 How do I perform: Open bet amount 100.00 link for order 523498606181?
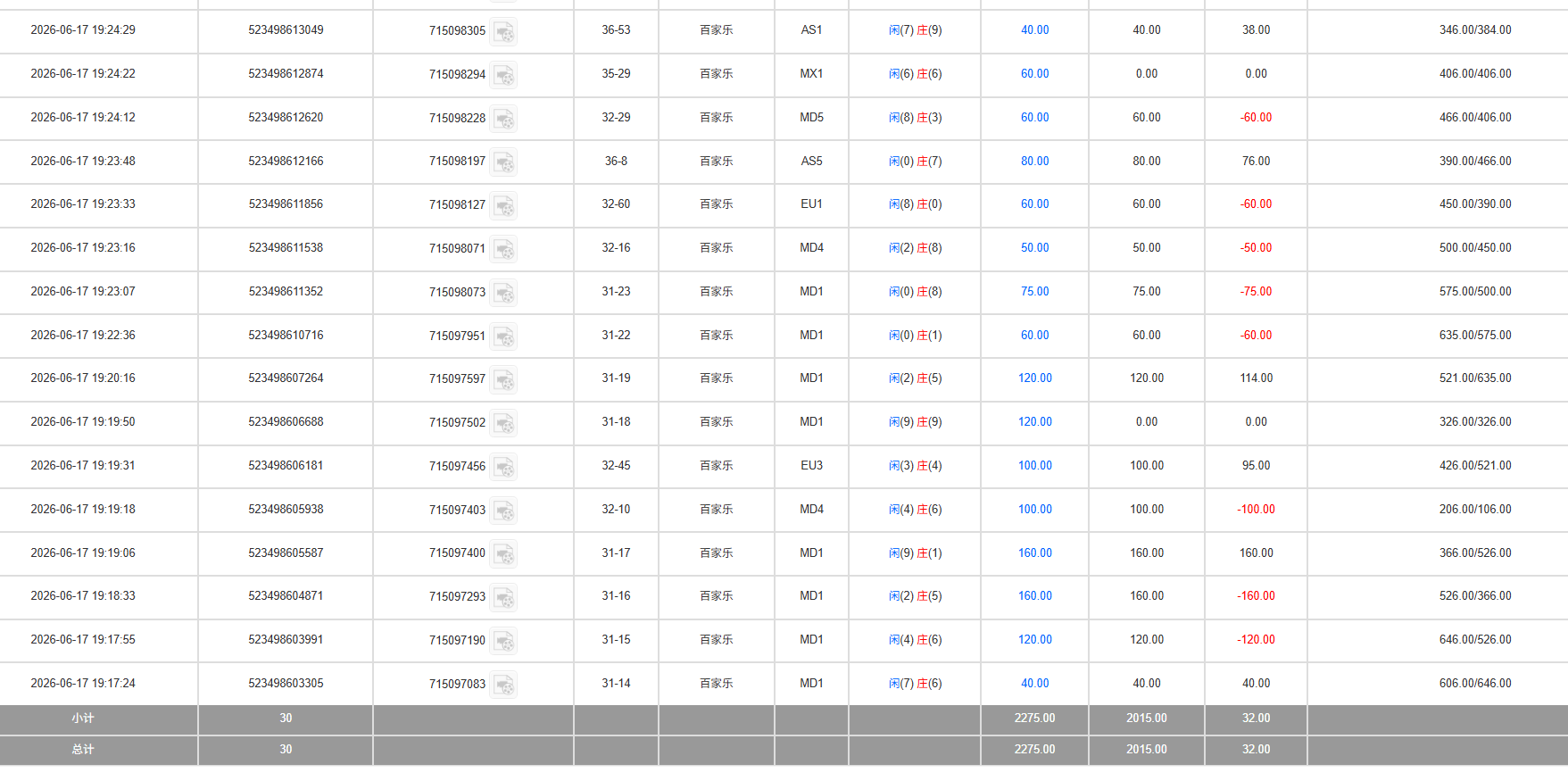[1034, 466]
